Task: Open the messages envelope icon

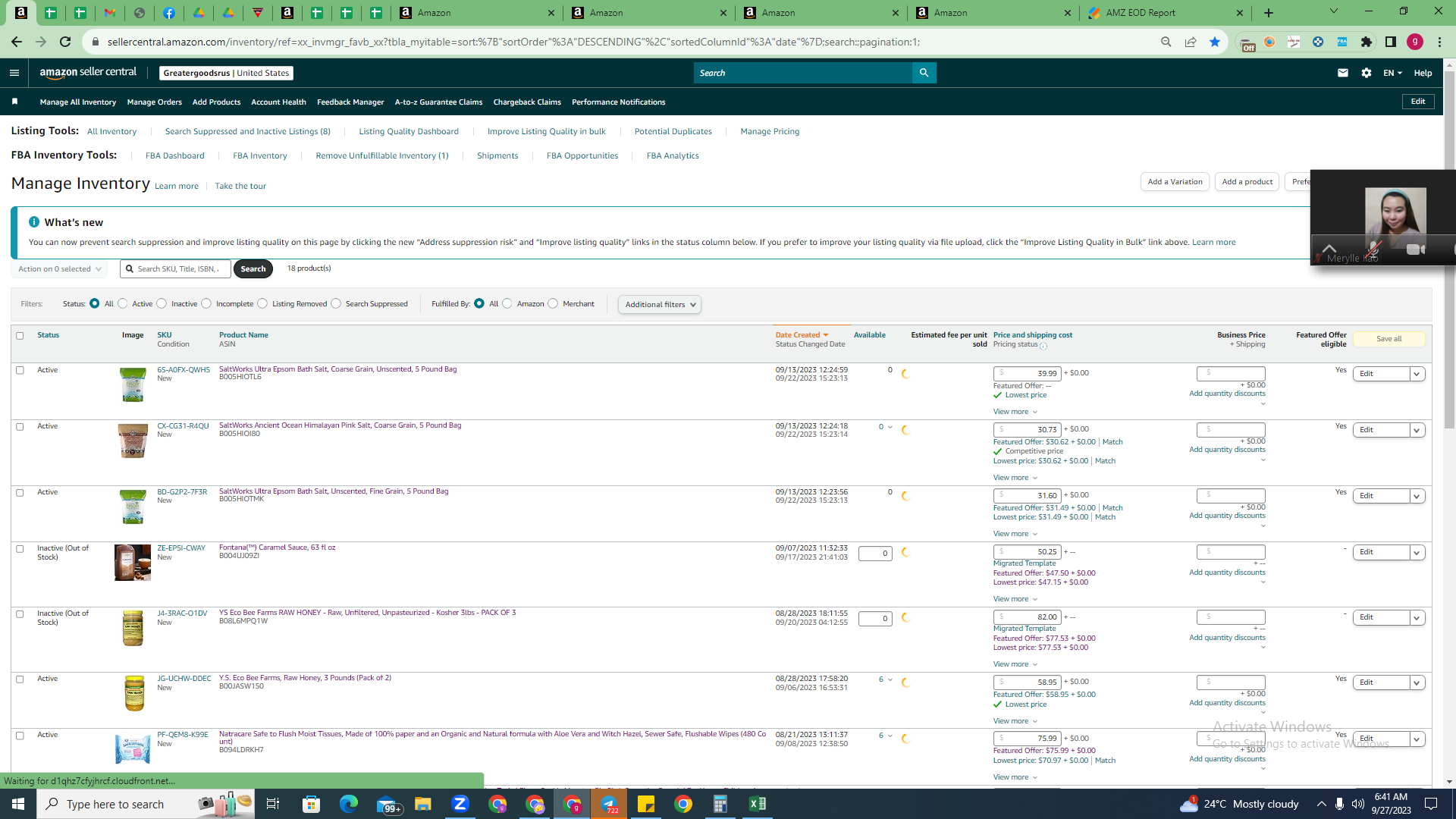Action: coord(1343,73)
